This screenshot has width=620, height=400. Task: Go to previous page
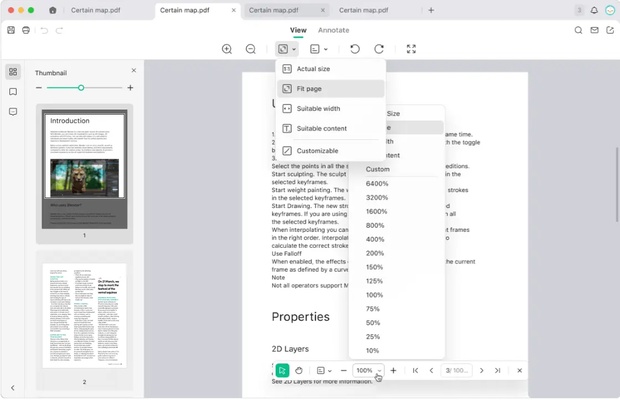pyautogui.click(x=431, y=370)
